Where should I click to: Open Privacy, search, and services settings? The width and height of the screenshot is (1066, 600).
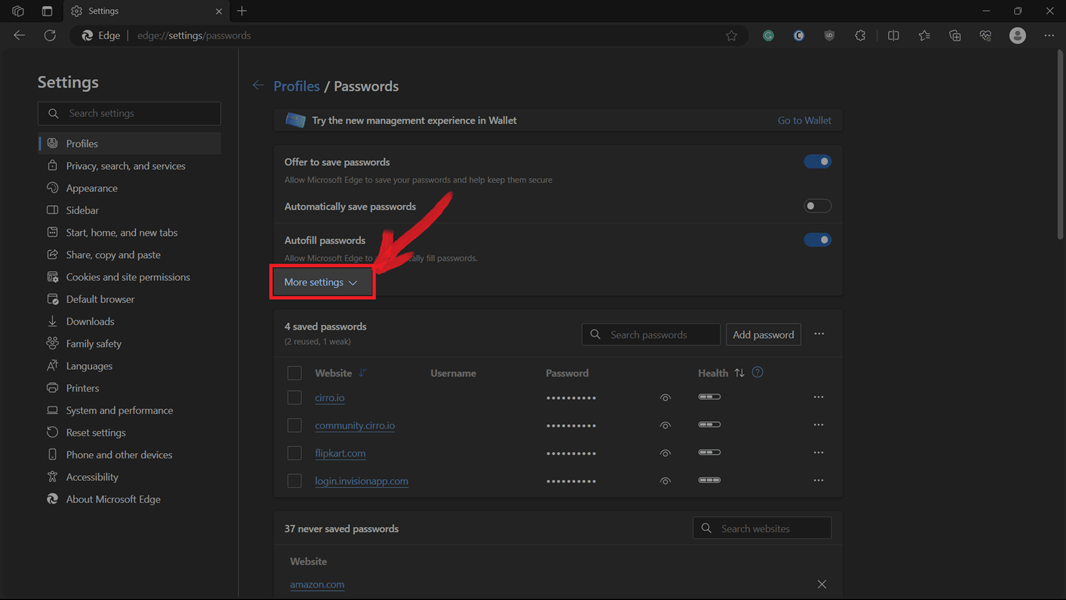pyautogui.click(x=125, y=166)
